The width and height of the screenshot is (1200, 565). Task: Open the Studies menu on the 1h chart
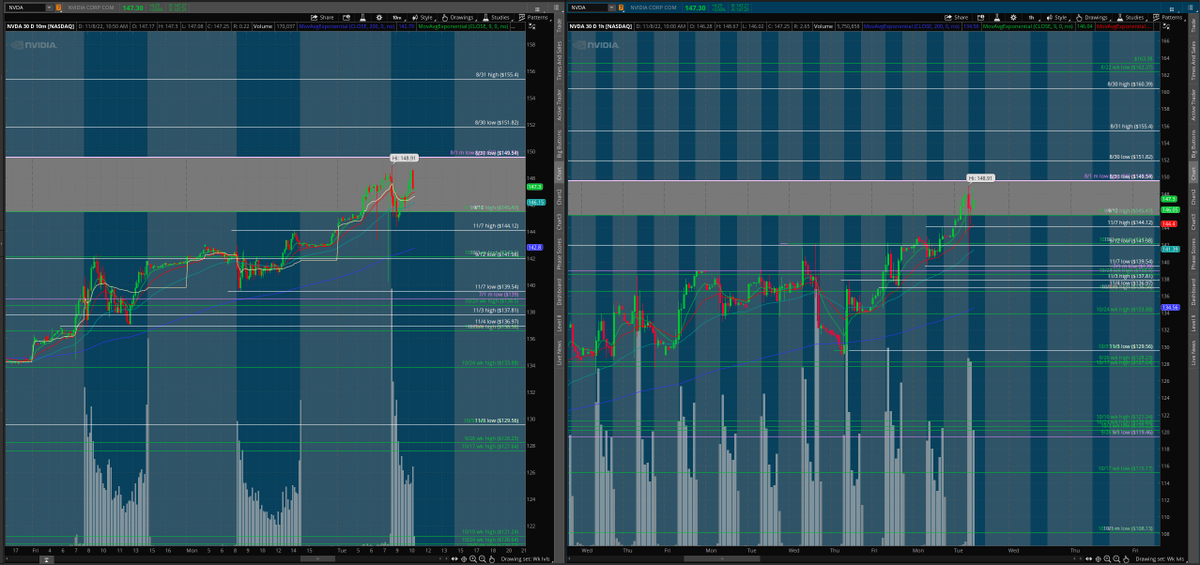pyautogui.click(x=1132, y=18)
